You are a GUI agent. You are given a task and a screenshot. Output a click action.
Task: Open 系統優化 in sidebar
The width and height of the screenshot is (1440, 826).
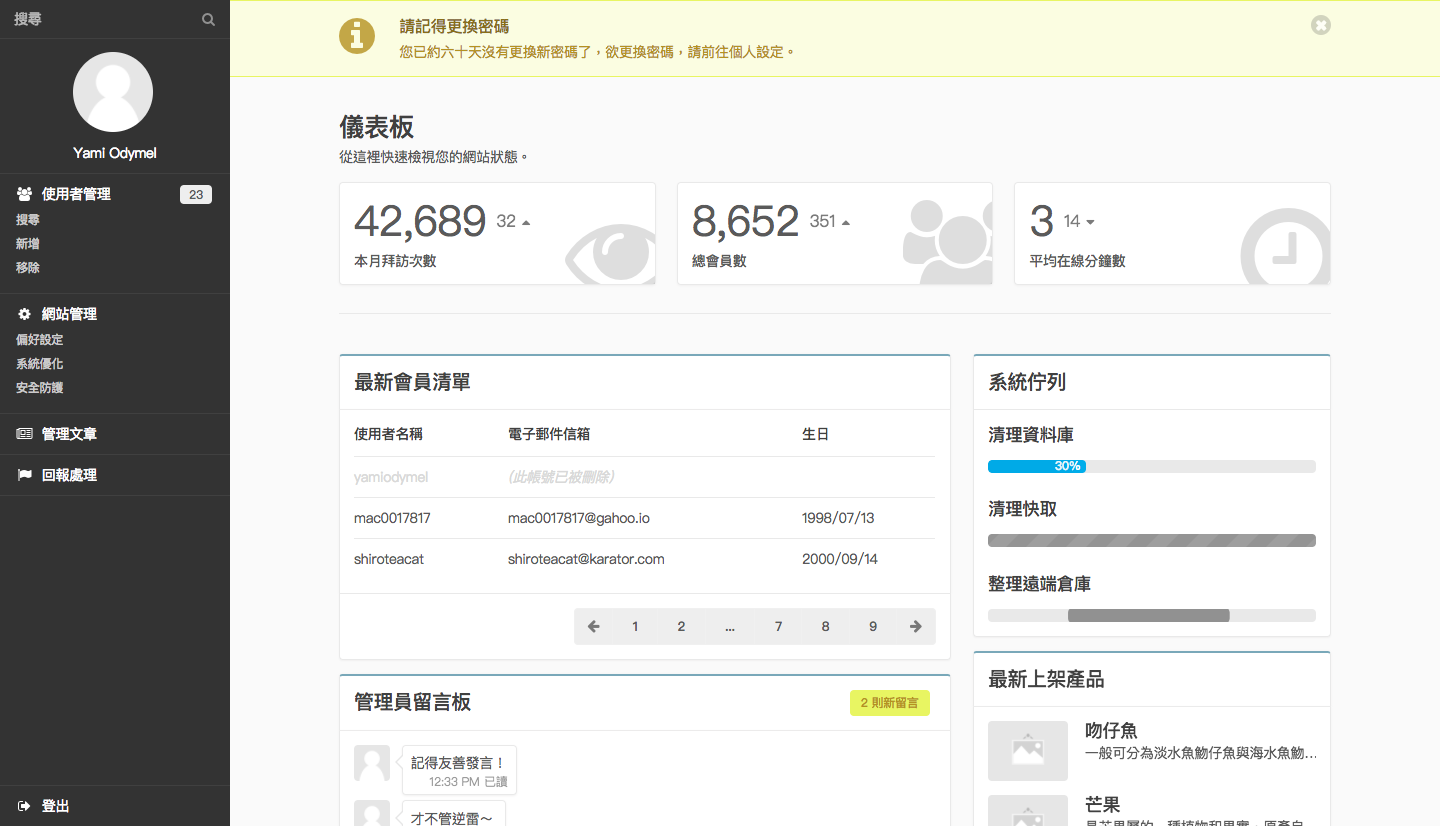coord(40,364)
